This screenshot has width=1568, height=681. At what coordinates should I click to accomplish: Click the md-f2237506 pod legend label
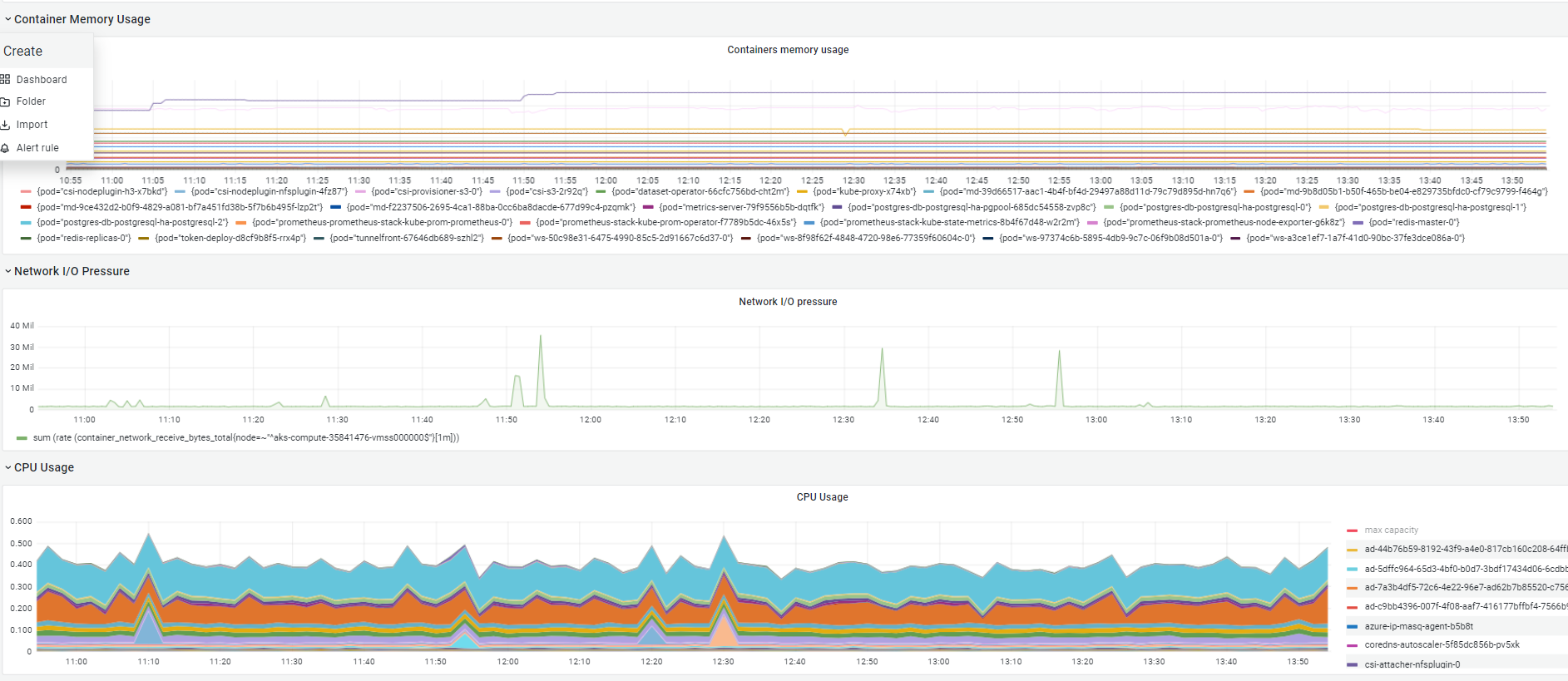pos(491,207)
